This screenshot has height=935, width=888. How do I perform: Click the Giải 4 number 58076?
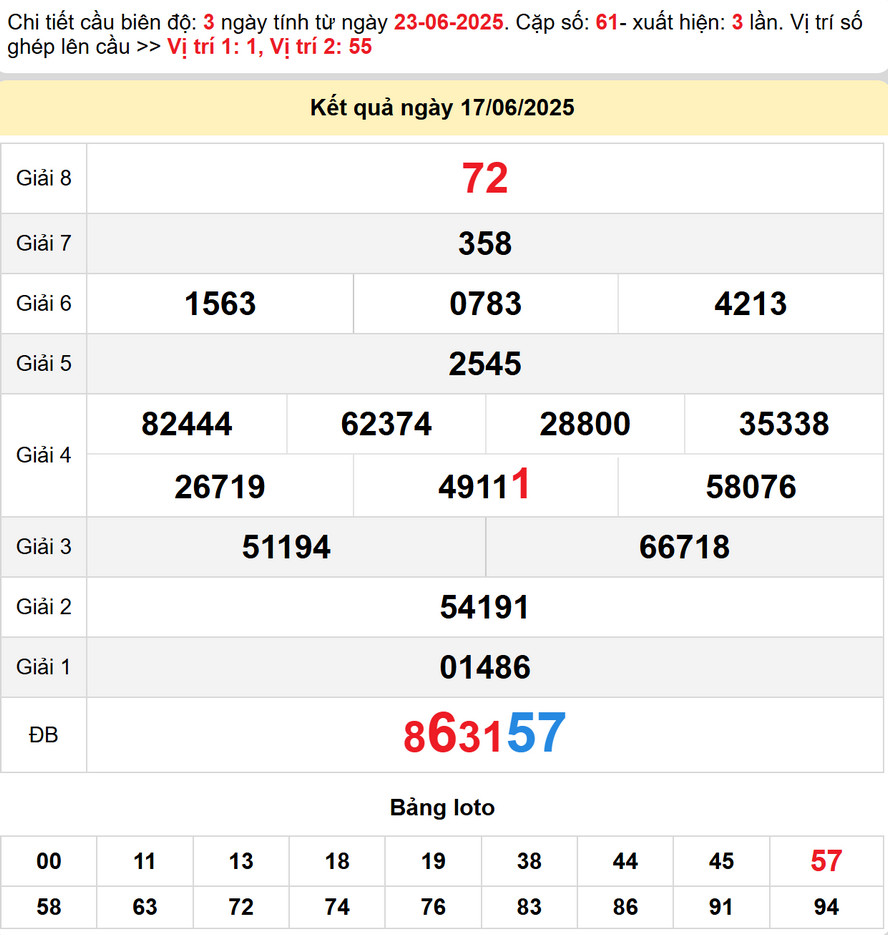point(751,487)
